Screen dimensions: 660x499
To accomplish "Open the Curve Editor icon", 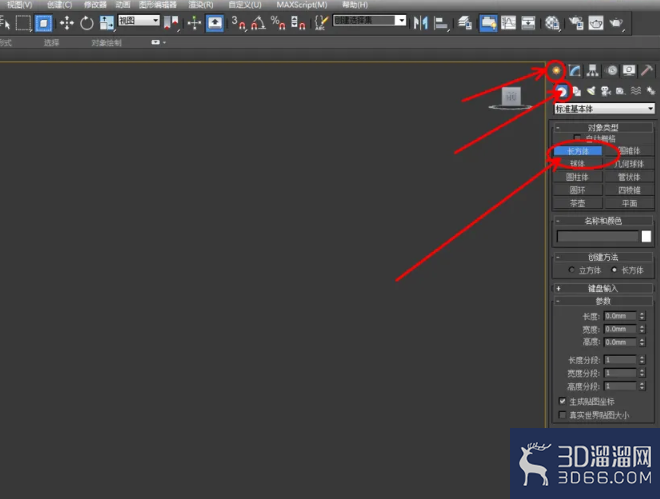I will click(x=508, y=23).
